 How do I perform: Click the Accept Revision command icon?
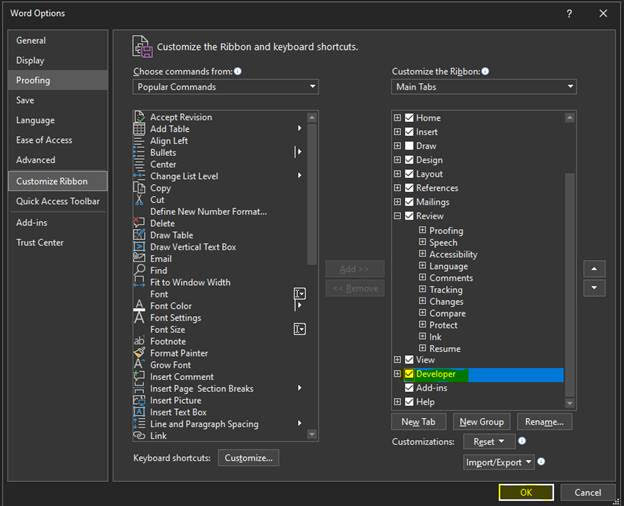point(139,117)
